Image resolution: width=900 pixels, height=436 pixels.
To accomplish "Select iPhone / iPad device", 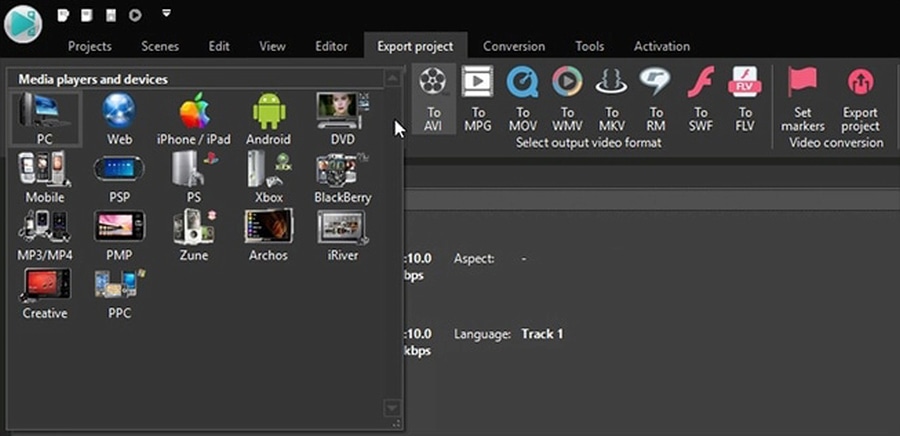I will pos(193,119).
